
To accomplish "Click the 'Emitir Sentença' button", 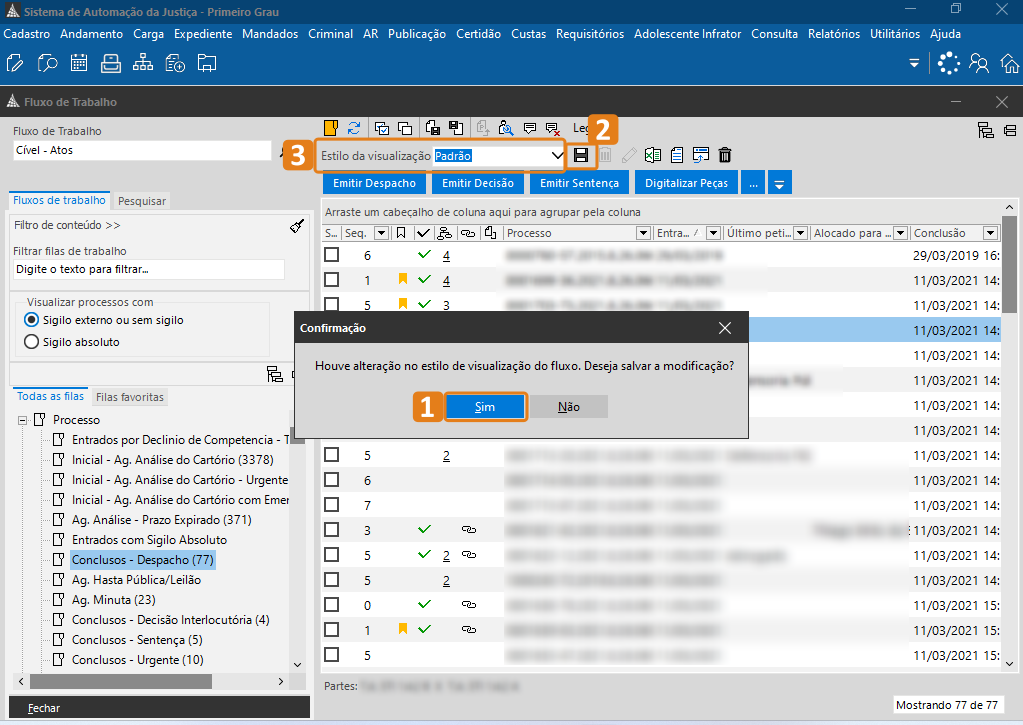I will pyautogui.click(x=579, y=183).
